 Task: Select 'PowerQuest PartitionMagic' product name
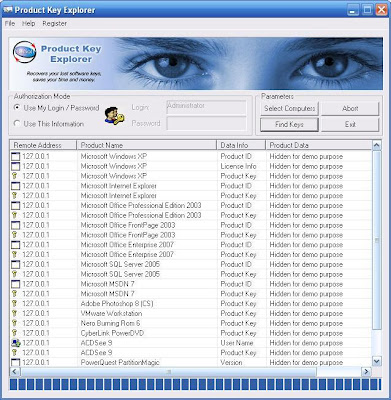[120, 362]
